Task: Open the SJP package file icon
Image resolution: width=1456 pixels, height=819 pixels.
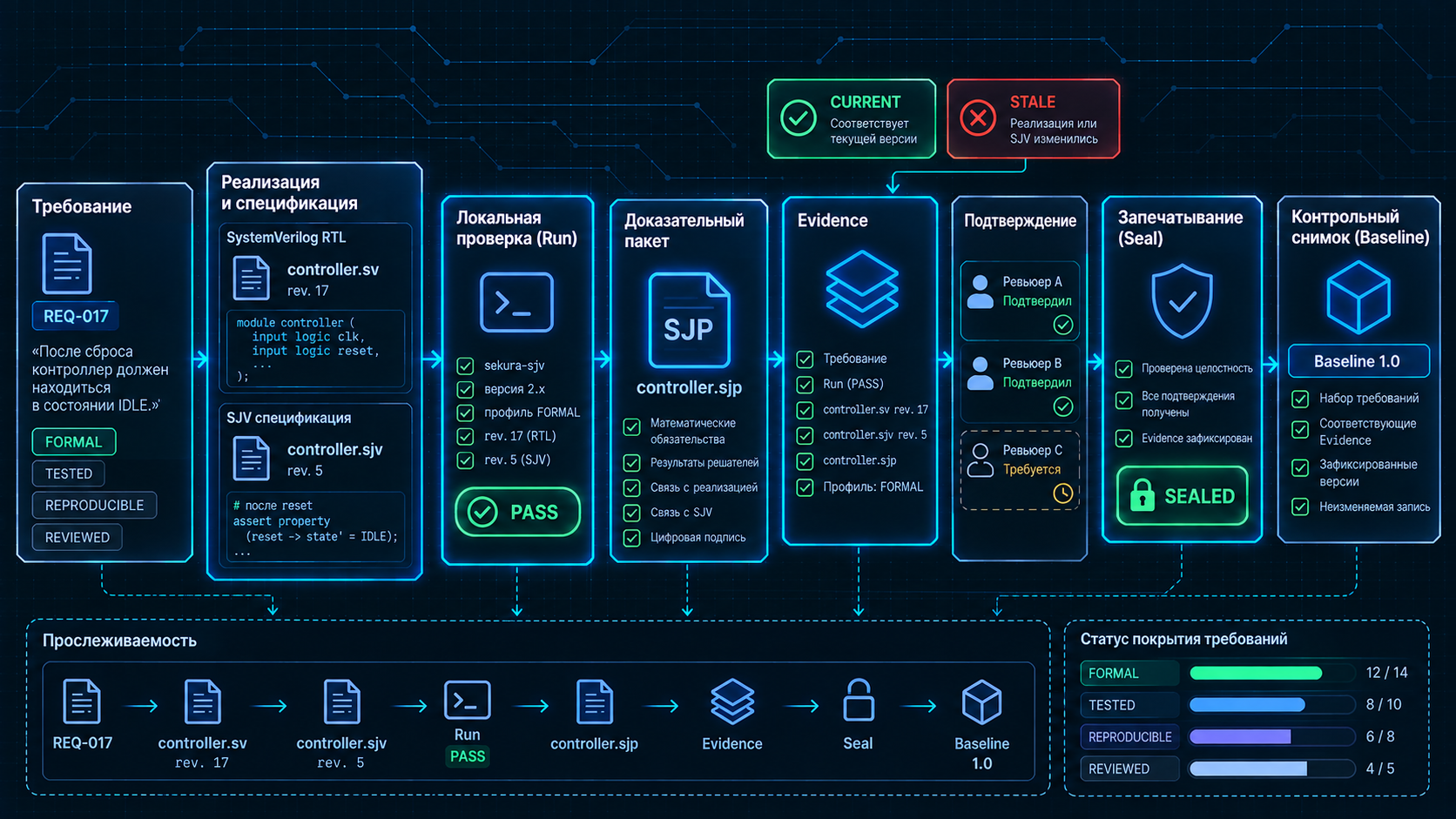Action: coord(689,319)
